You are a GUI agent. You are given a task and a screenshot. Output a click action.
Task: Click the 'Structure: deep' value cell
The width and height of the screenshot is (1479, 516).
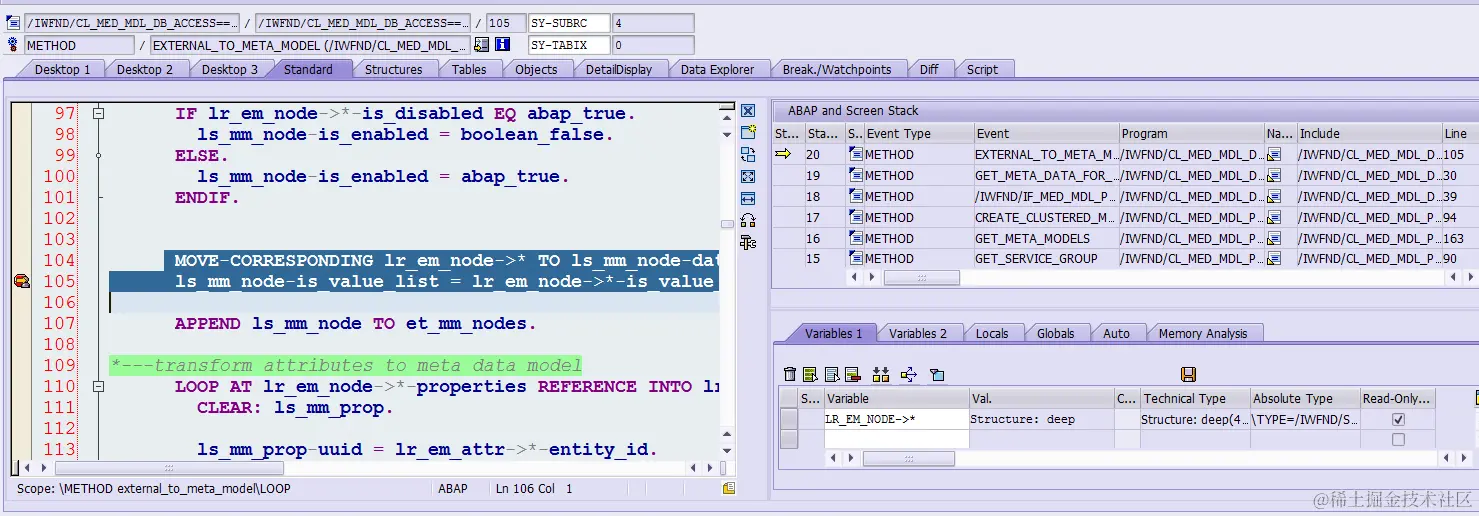(1040, 420)
